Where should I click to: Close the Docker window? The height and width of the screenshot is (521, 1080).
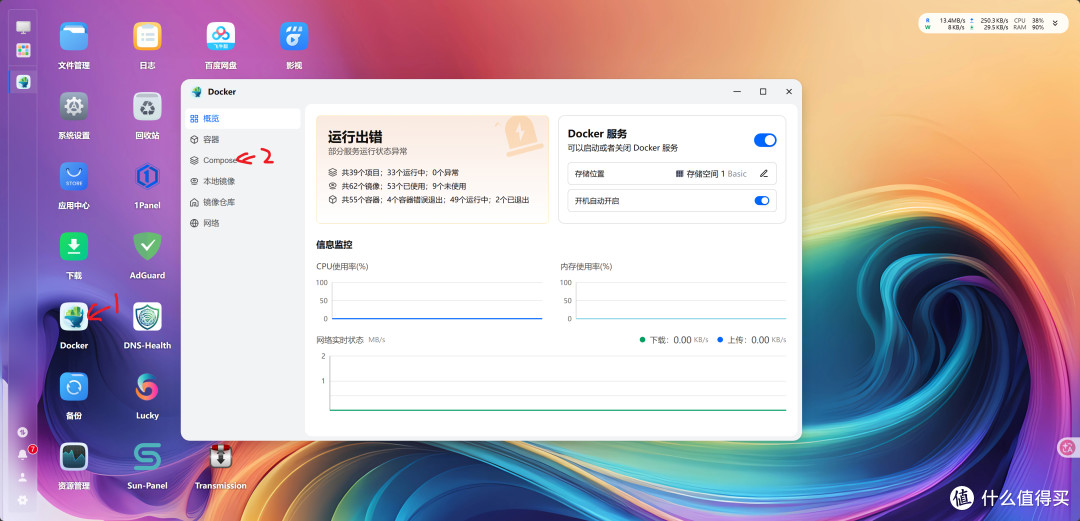coord(789,92)
